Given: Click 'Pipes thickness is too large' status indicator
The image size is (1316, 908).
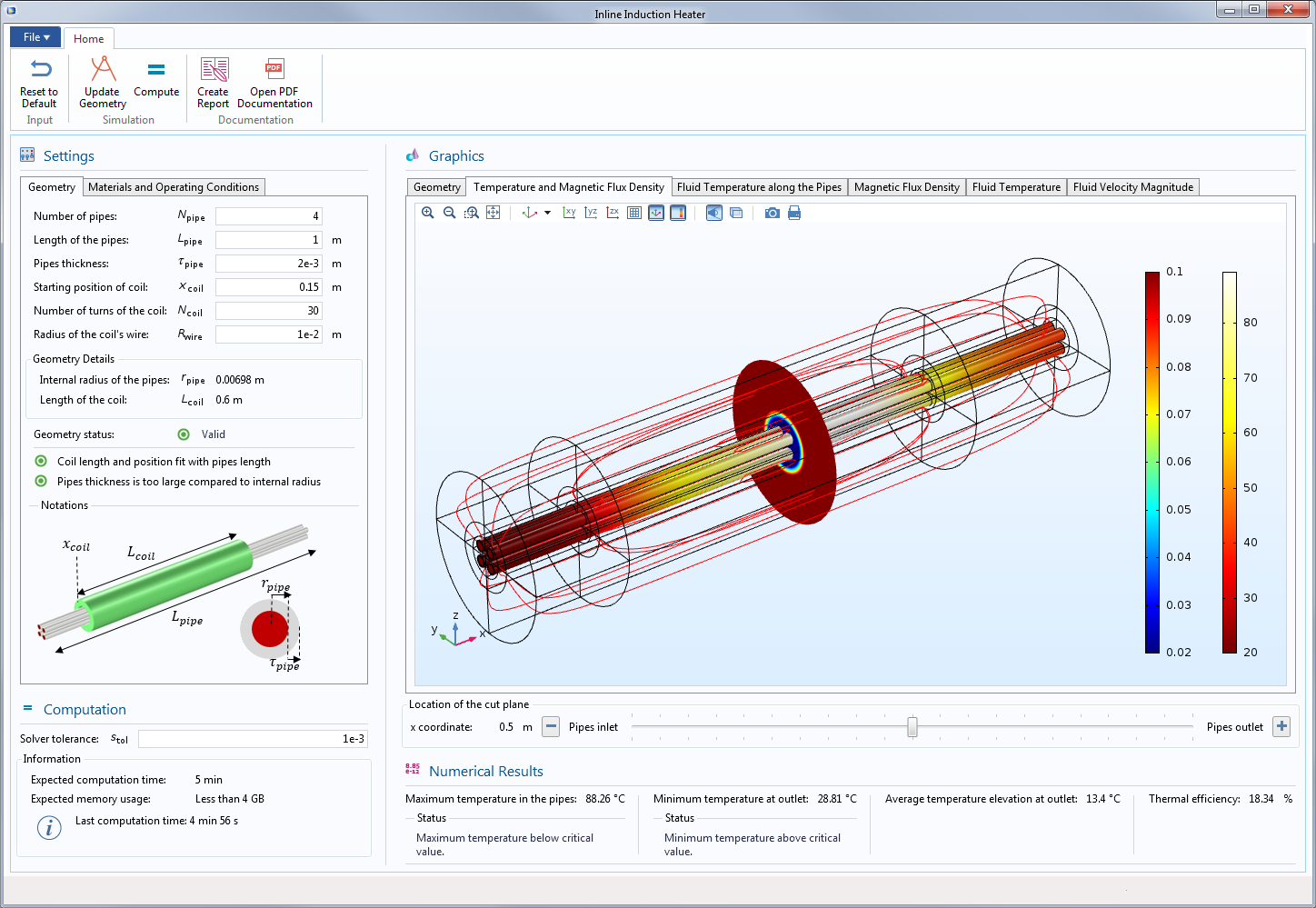Looking at the screenshot, I should point(41,482).
